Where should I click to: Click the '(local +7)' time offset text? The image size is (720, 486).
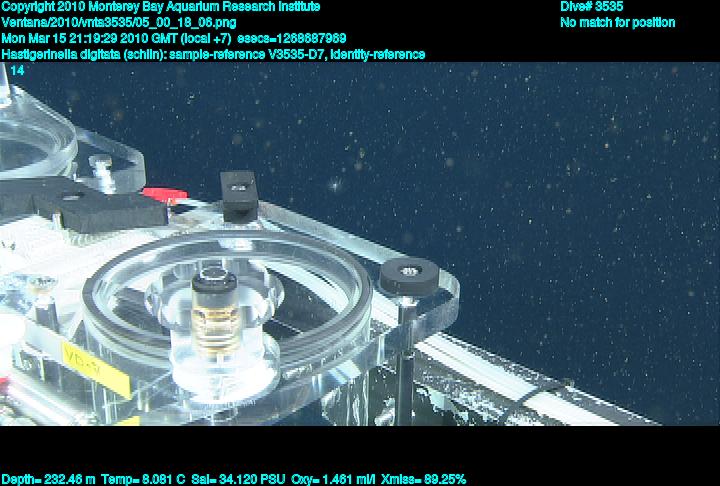207,39
